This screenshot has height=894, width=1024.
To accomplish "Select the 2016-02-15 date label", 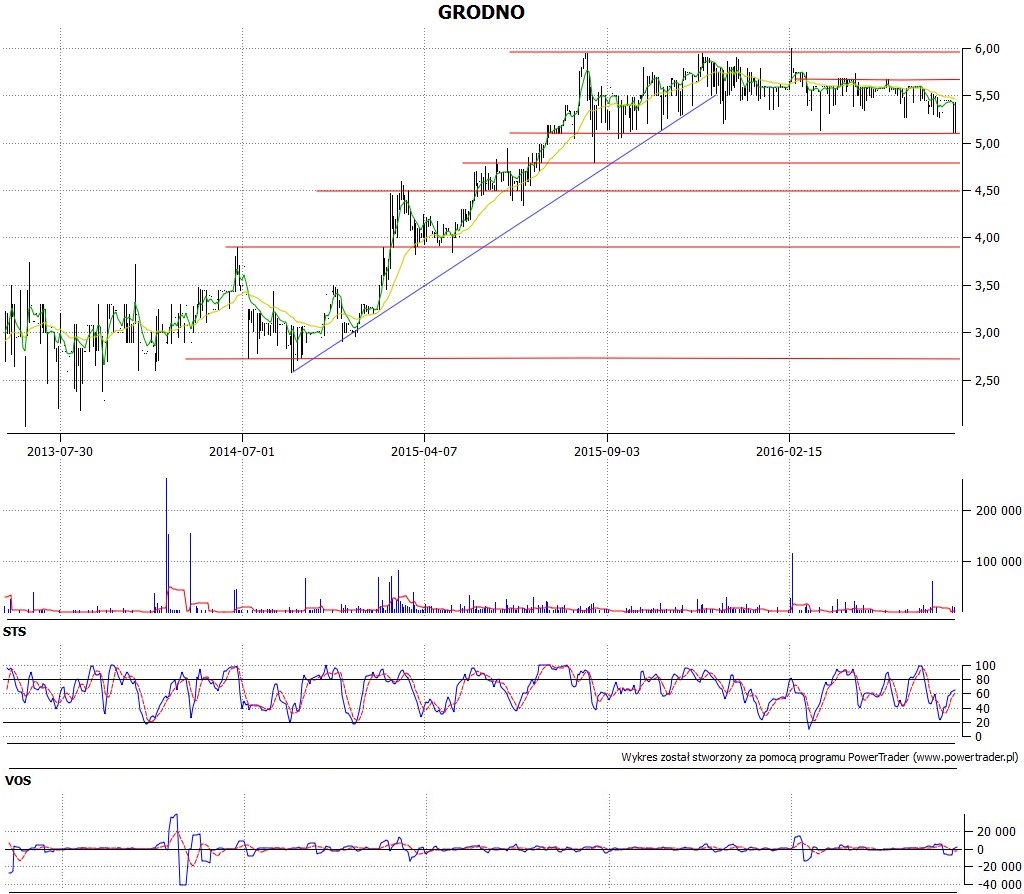I will point(789,451).
